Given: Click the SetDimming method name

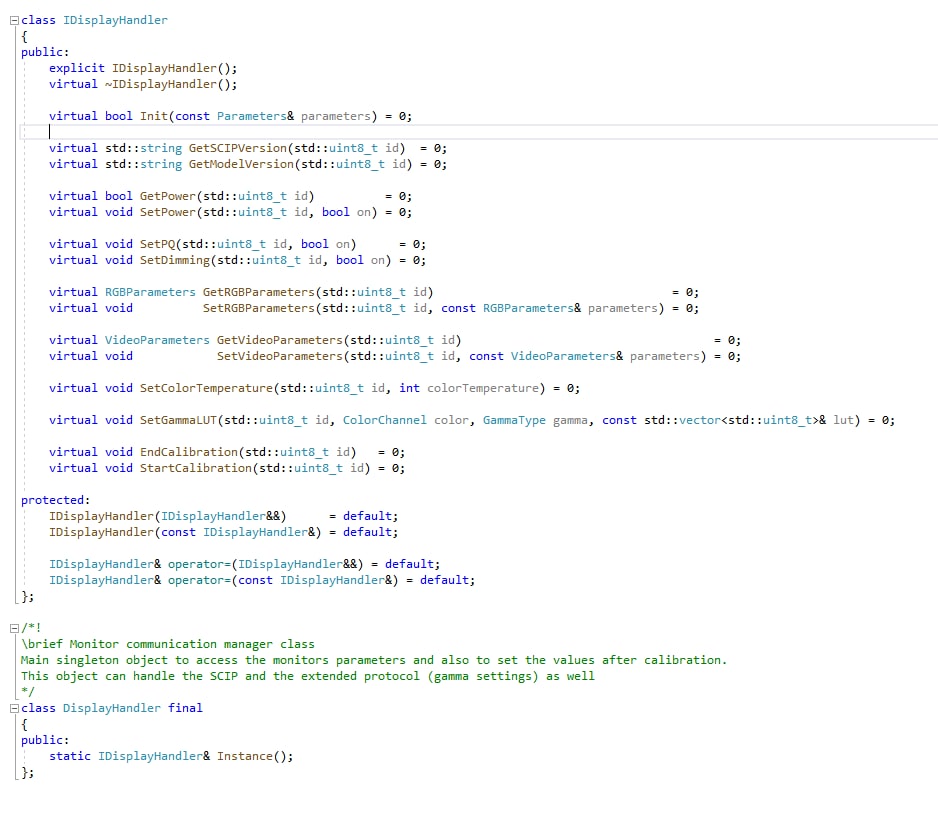Looking at the screenshot, I should [175, 260].
